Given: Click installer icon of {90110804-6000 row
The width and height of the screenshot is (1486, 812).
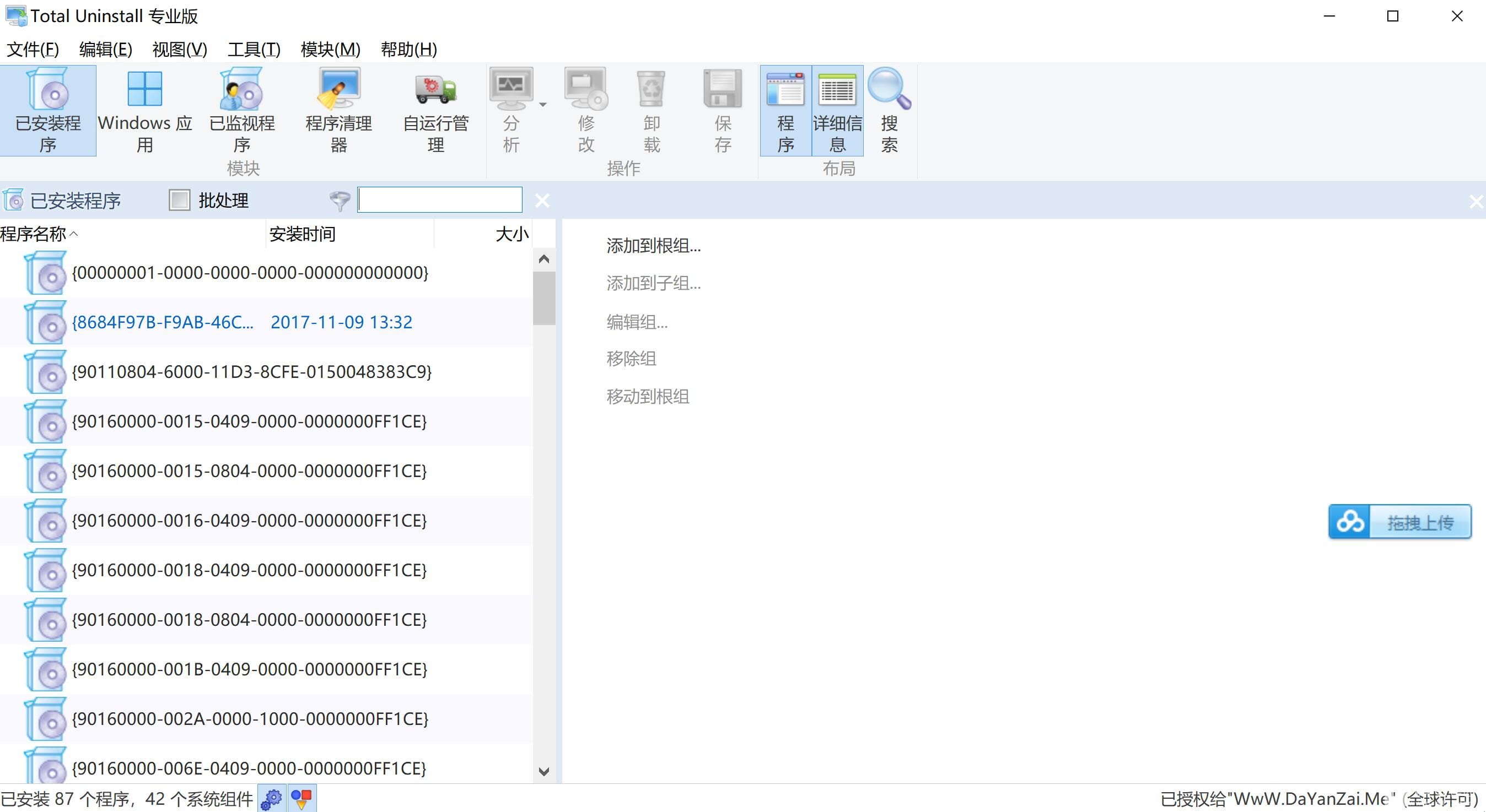Looking at the screenshot, I should click(x=46, y=372).
